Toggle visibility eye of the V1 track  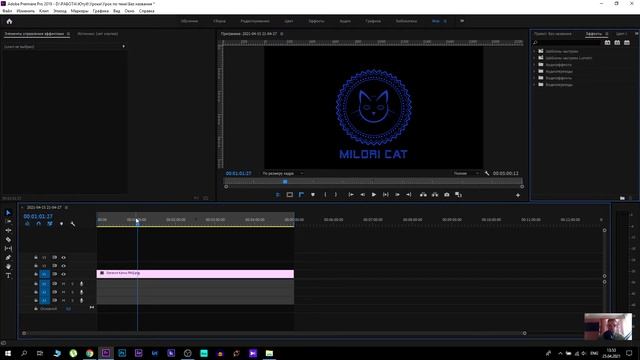pyautogui.click(x=63, y=274)
